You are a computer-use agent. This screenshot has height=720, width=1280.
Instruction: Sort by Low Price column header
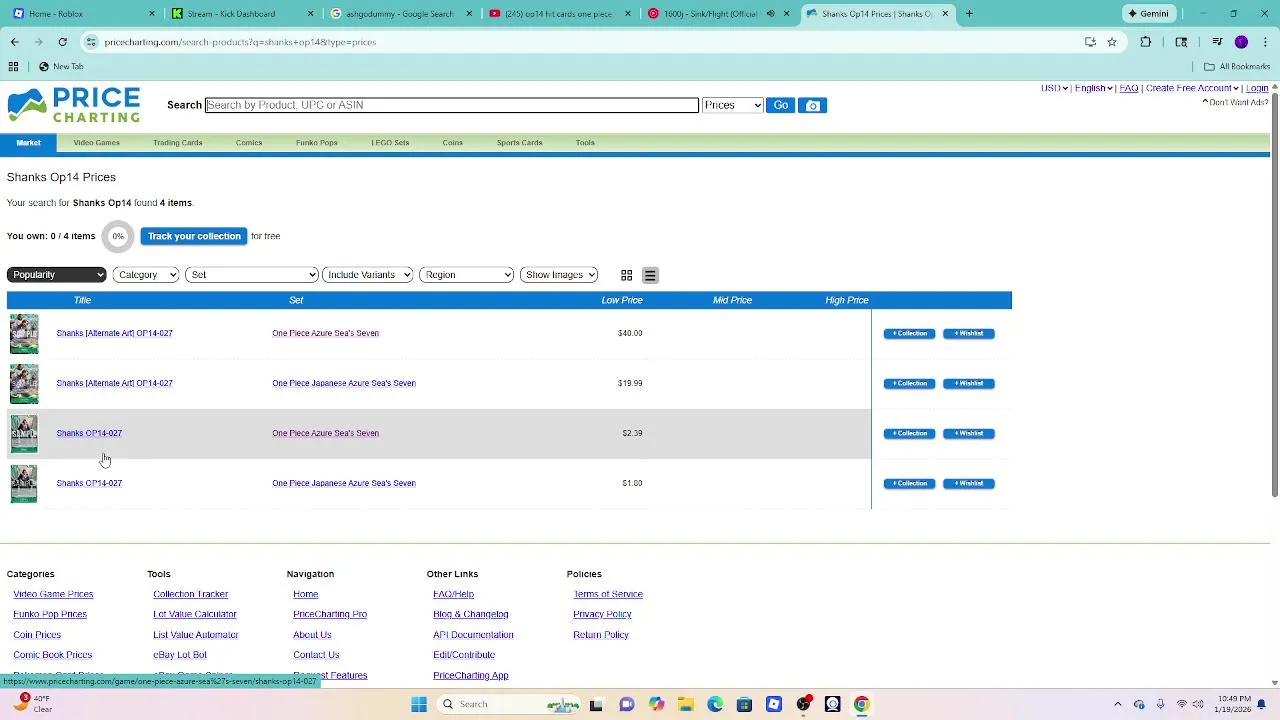click(621, 300)
